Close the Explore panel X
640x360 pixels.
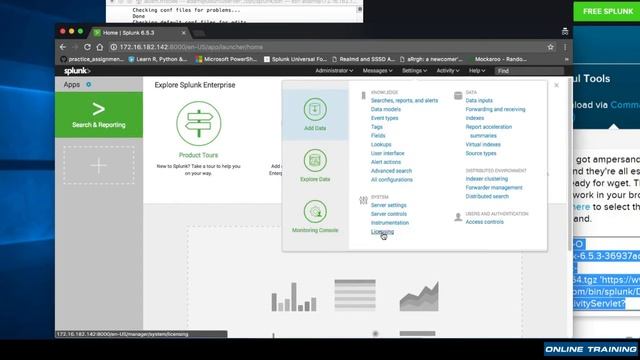[x=557, y=85]
